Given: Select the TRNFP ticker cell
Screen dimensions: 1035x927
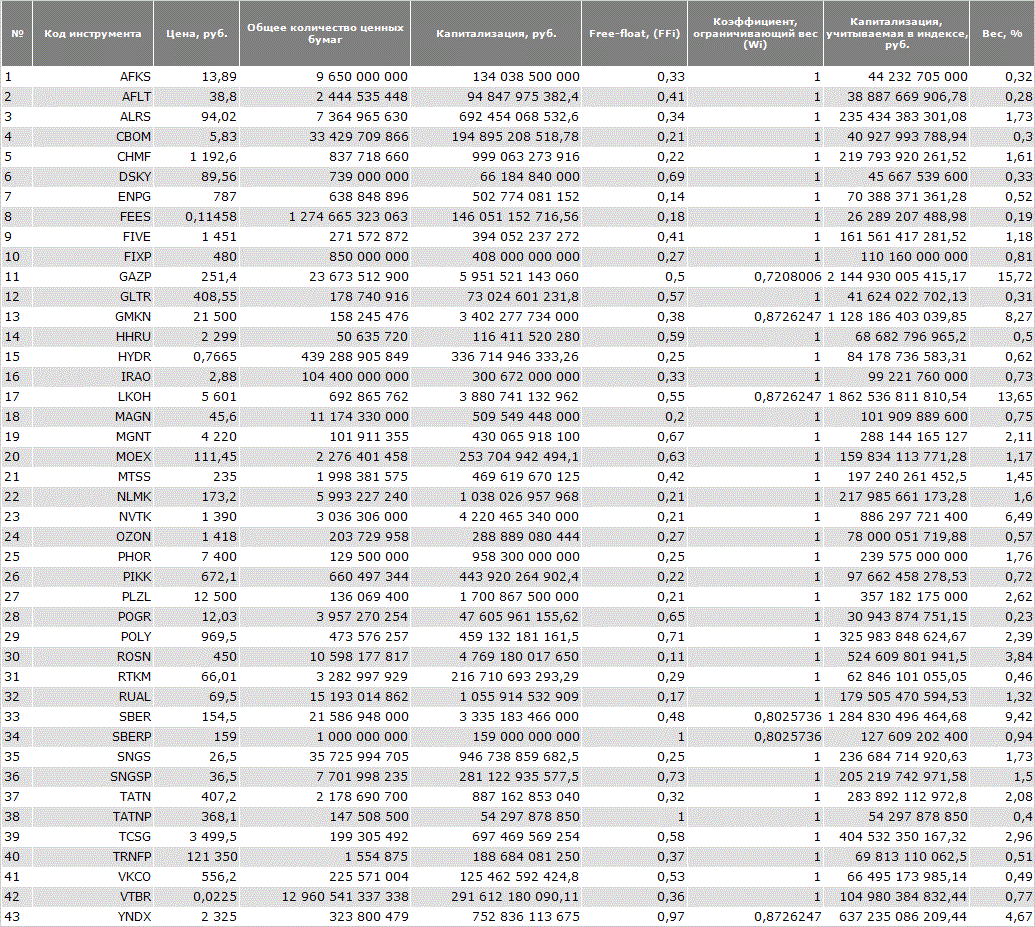Looking at the screenshot, I should 92,857.
